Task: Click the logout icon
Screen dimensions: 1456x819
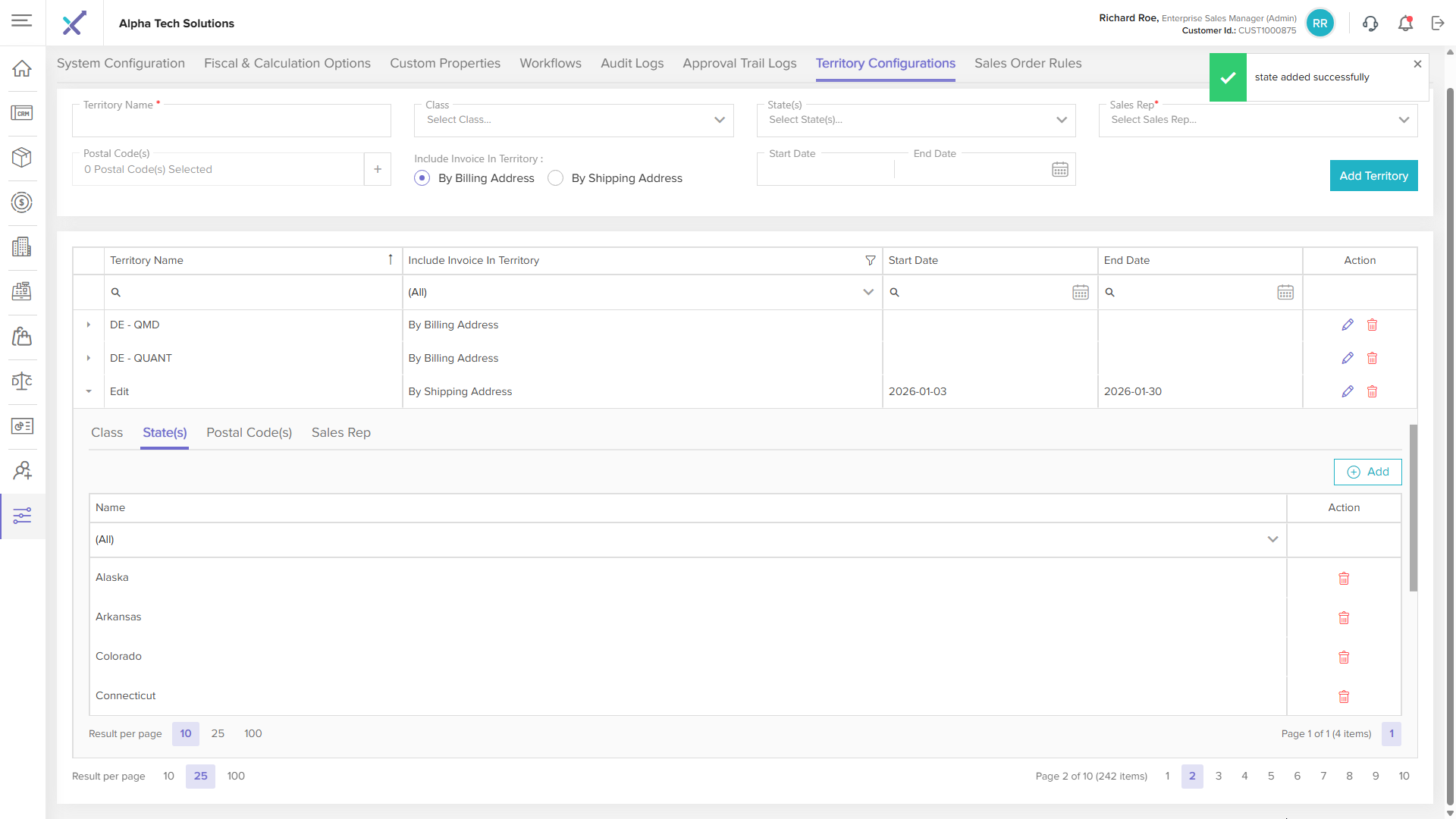Action: 1438,24
